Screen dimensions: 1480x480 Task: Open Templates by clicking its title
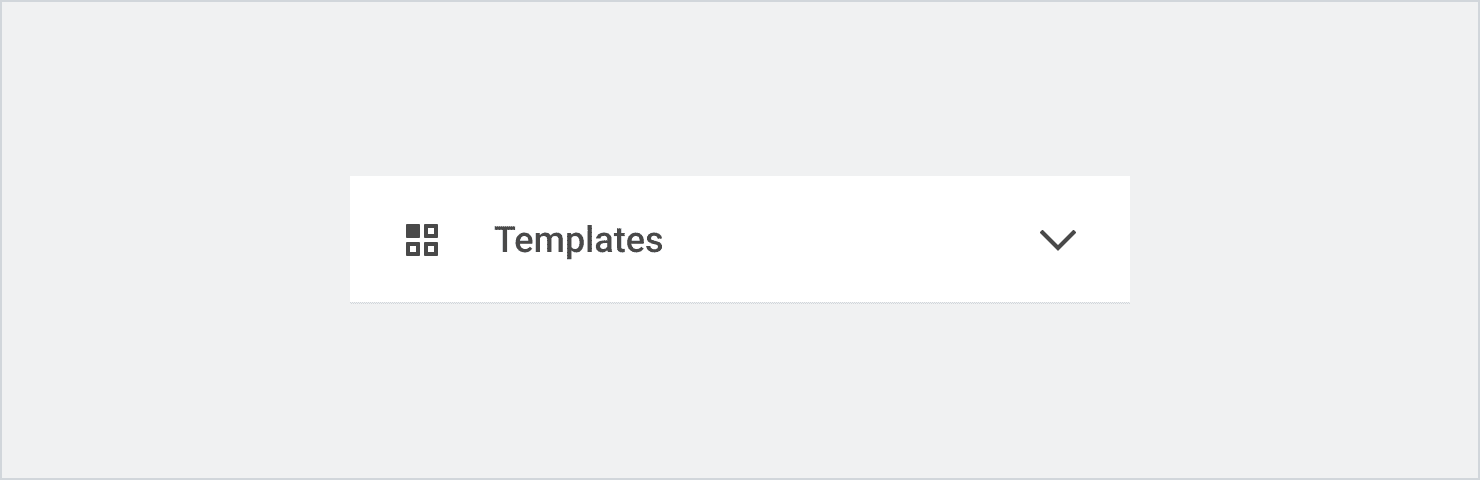coord(578,240)
